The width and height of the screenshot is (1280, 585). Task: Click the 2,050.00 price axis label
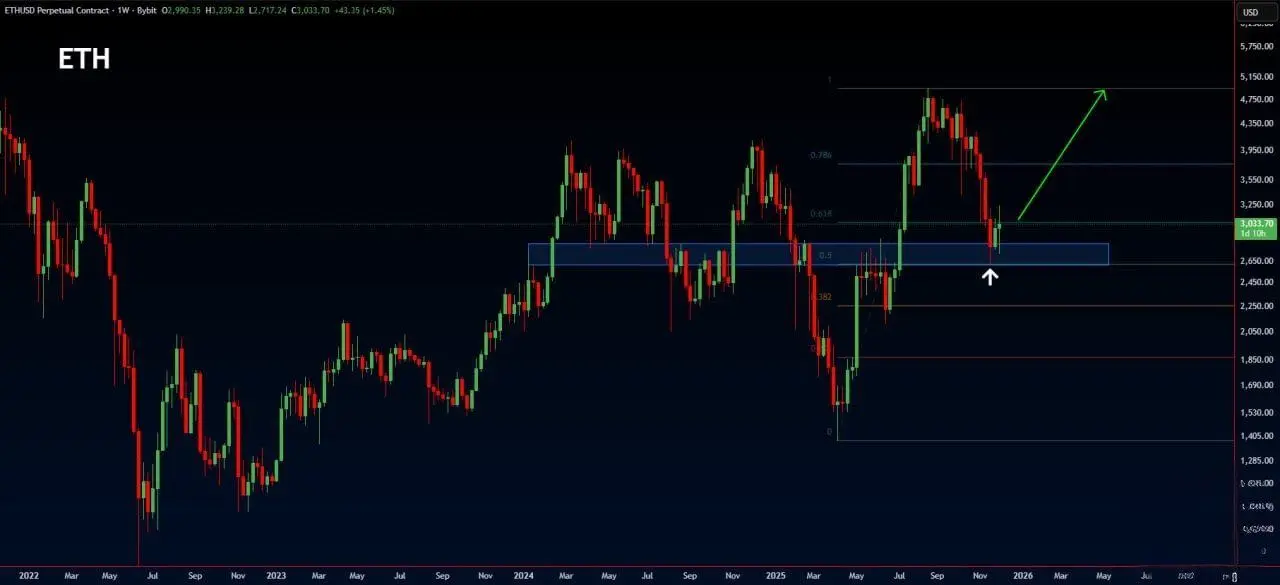tap(1256, 331)
